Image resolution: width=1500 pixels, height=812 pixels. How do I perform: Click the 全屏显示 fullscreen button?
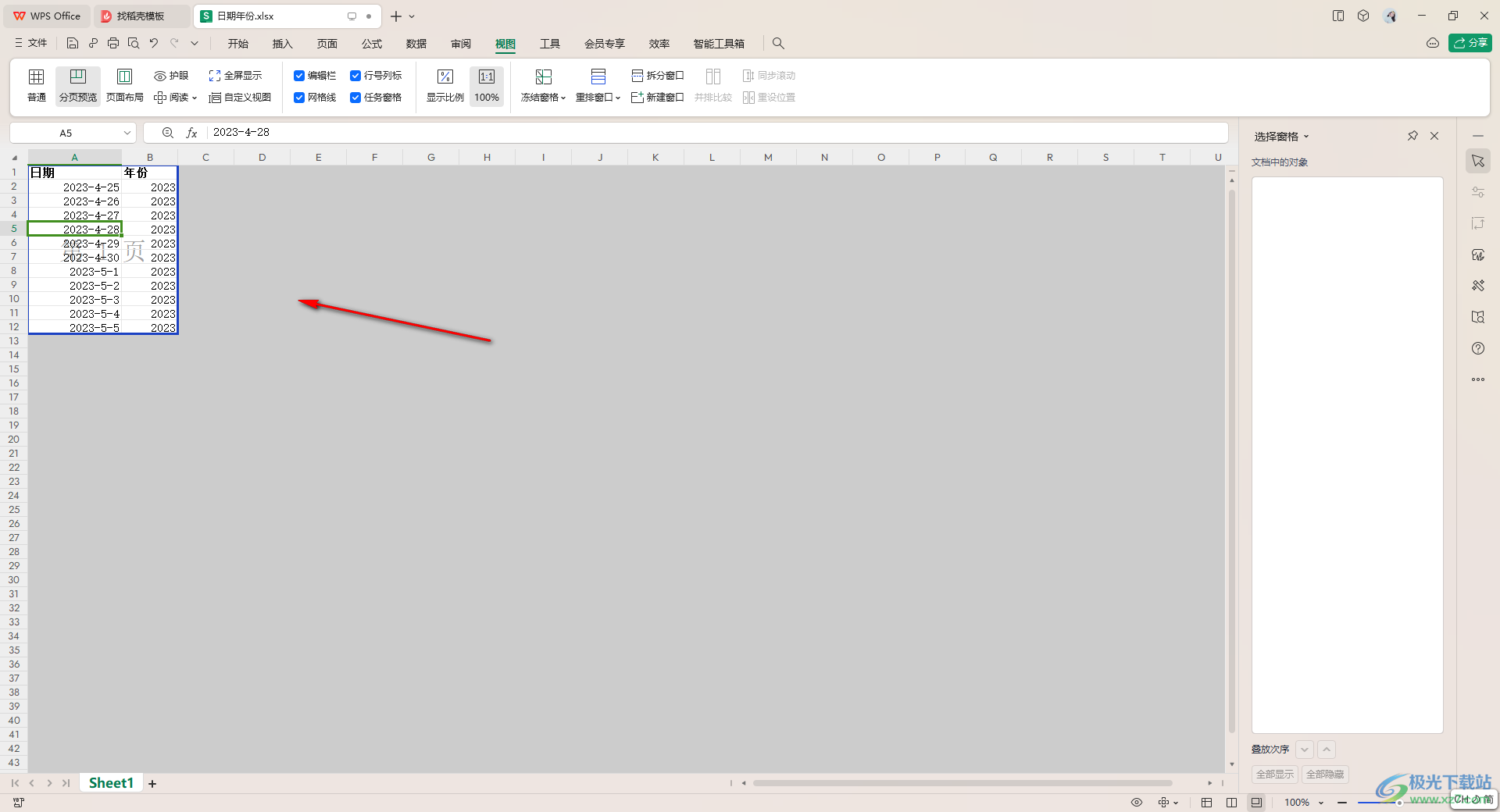(x=235, y=76)
